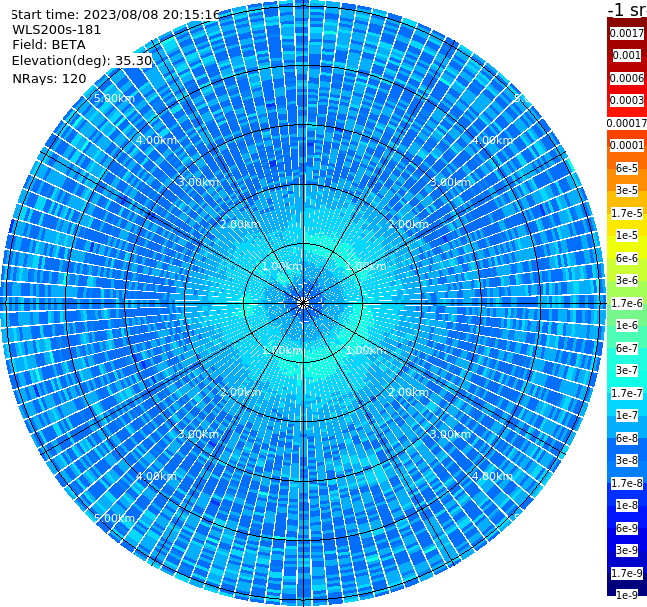Click the 3e-7 colorbar label
The height and width of the screenshot is (607, 647).
click(627, 370)
